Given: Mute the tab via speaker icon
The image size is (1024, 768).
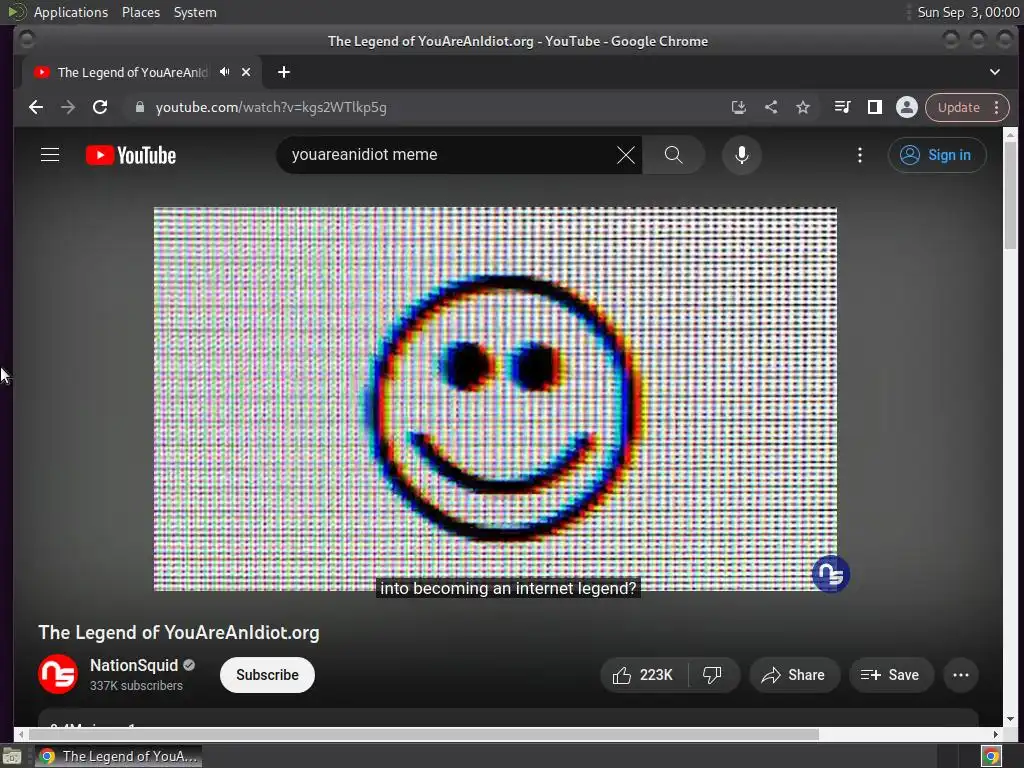Looking at the screenshot, I should [225, 72].
